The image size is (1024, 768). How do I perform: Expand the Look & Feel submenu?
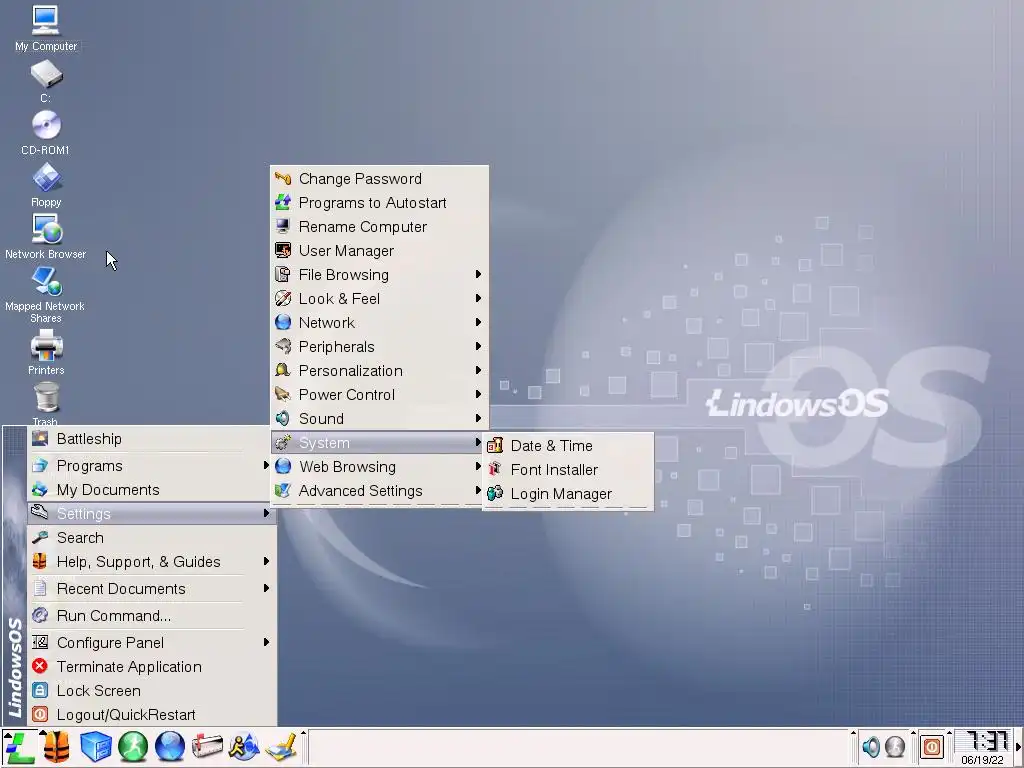pos(379,299)
